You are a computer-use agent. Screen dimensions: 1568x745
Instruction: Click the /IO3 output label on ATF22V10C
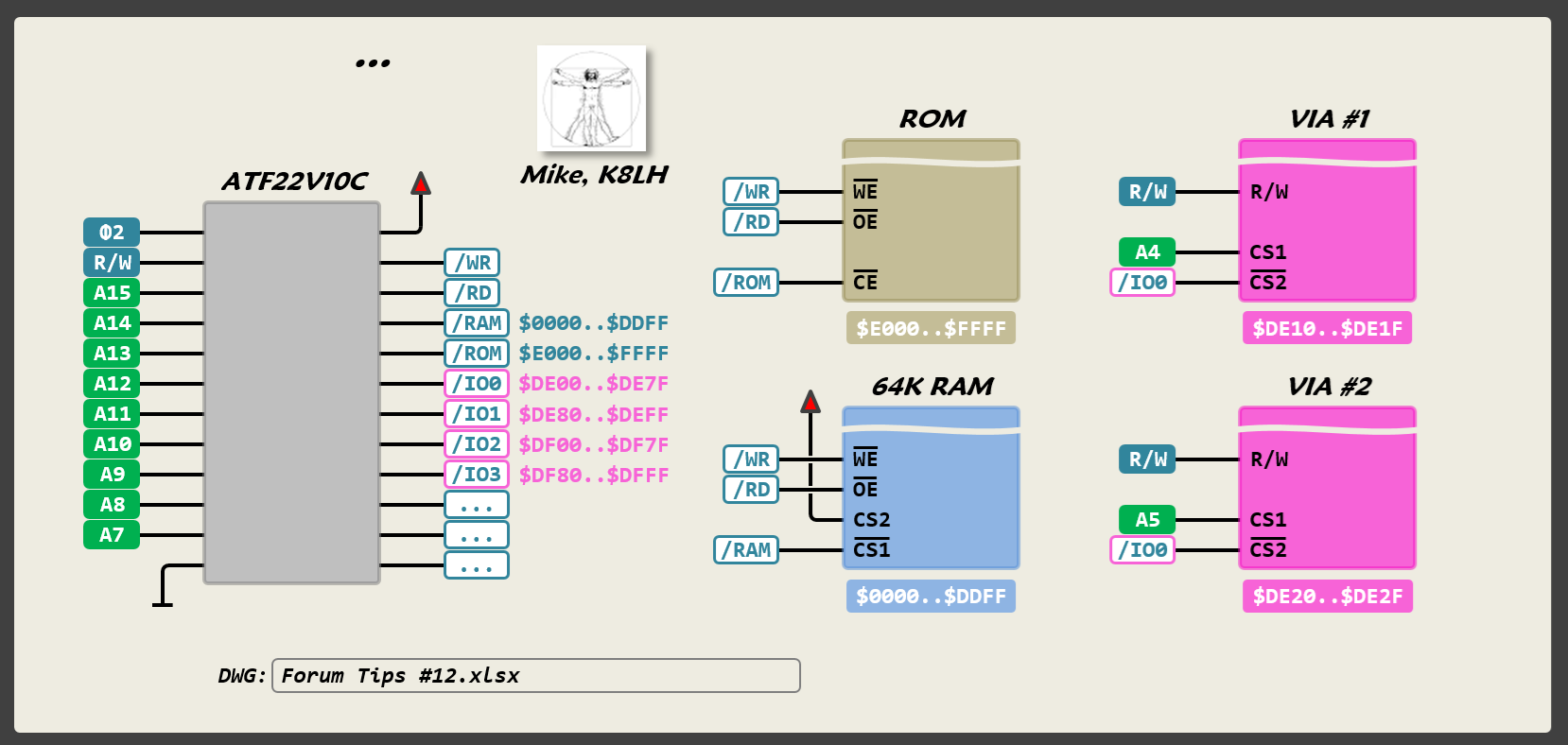click(x=477, y=475)
